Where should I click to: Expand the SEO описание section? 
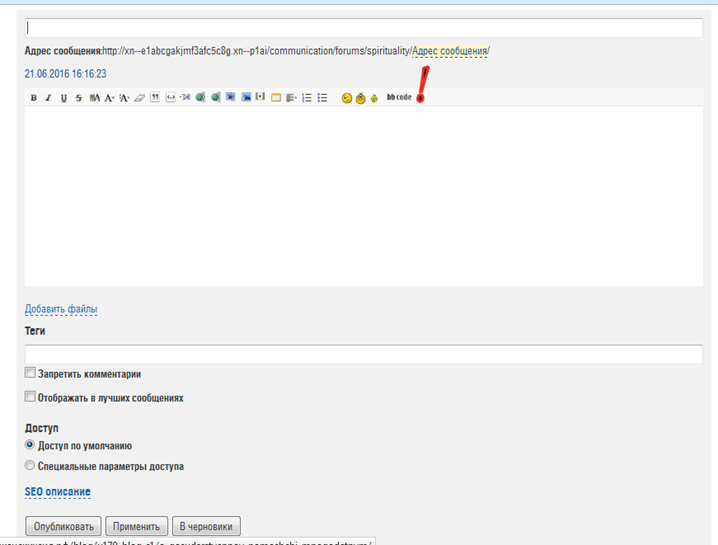[57, 492]
